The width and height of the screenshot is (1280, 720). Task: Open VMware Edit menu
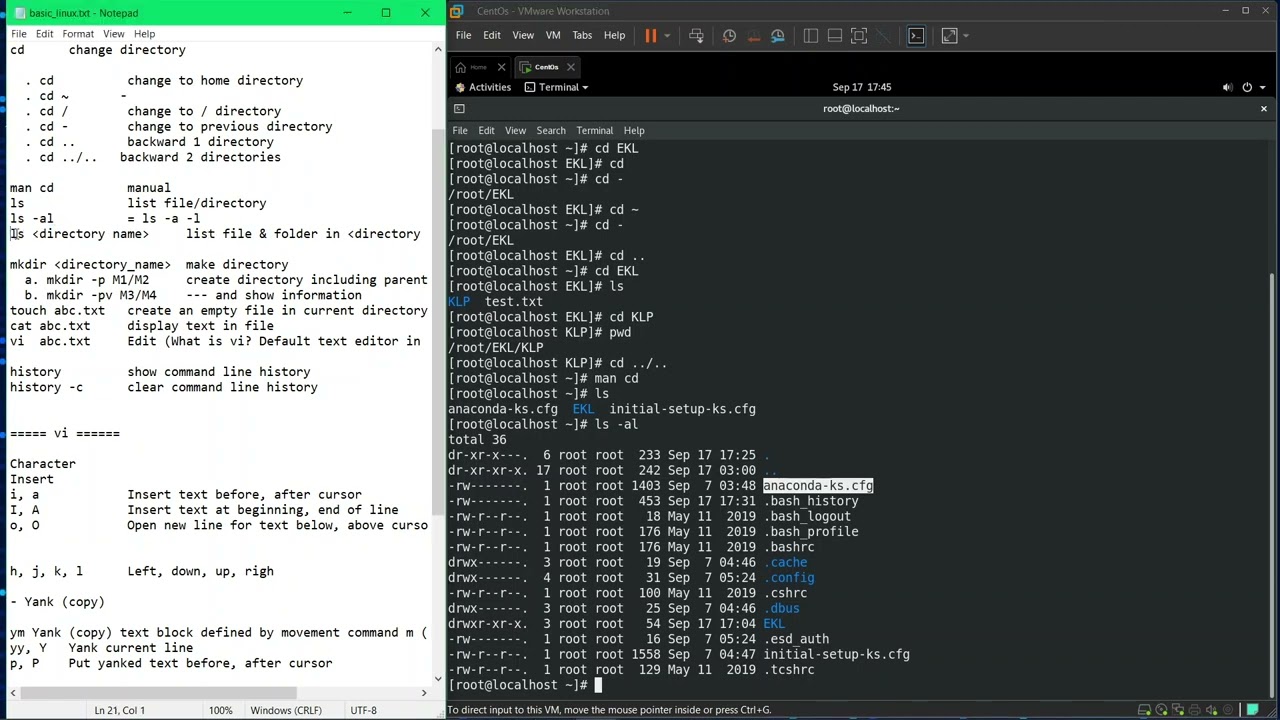[x=492, y=35]
